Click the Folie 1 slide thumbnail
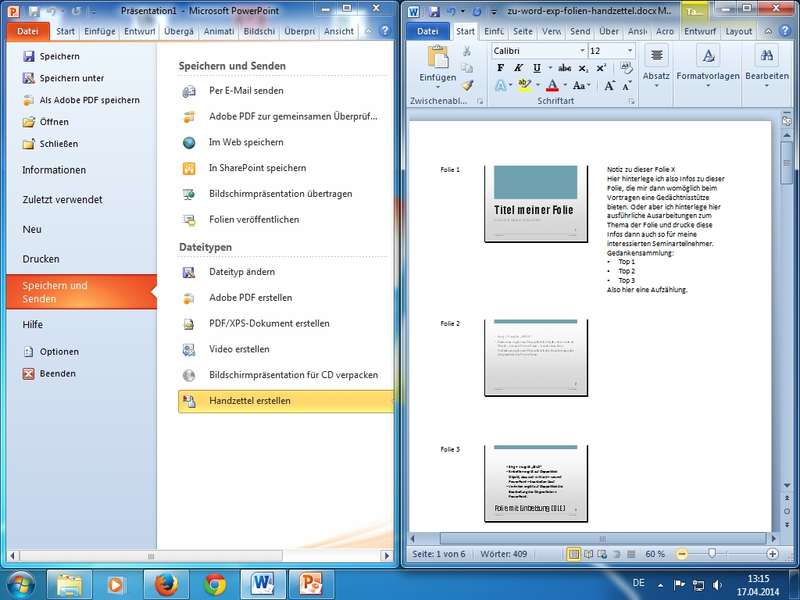Image resolution: width=800 pixels, height=600 pixels. pyautogui.click(x=535, y=203)
